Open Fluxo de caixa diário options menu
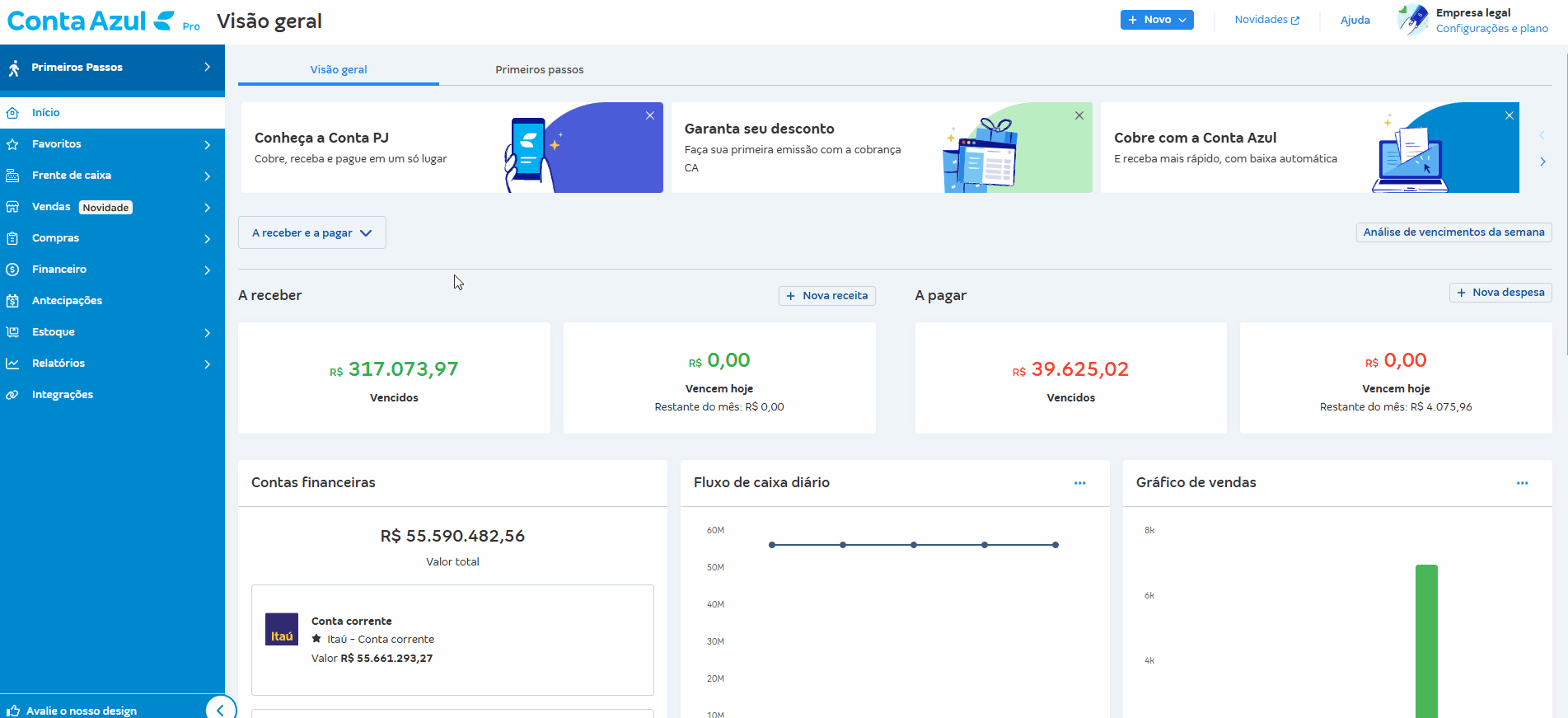Image resolution: width=1568 pixels, height=718 pixels. click(1080, 483)
